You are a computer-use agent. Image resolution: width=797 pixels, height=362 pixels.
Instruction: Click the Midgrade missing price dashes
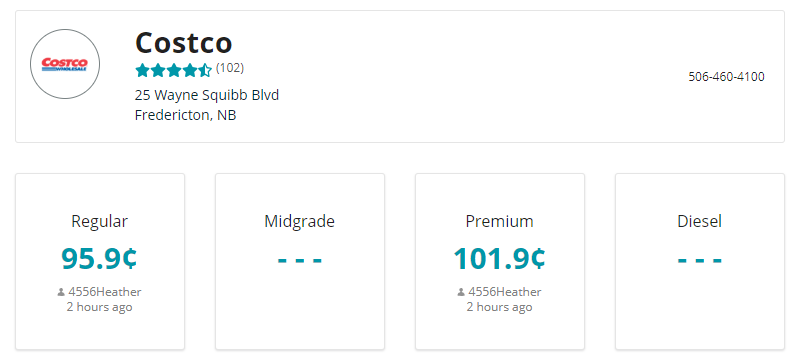(x=300, y=260)
